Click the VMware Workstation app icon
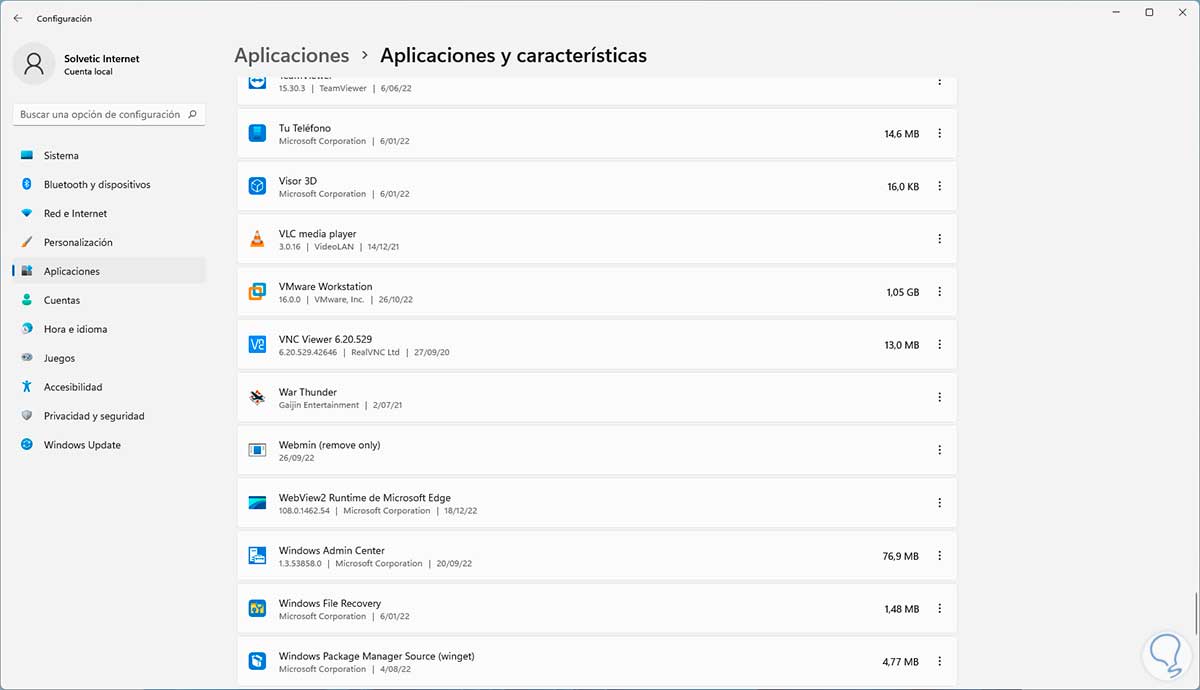The height and width of the screenshot is (690, 1200). tap(257, 292)
